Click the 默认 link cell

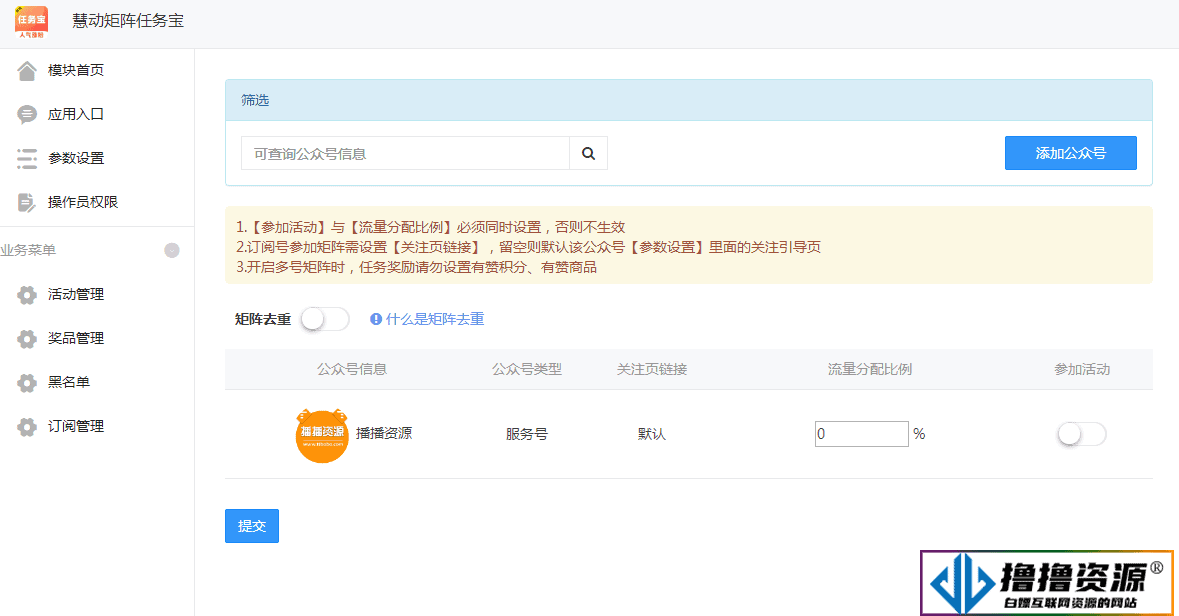652,435
